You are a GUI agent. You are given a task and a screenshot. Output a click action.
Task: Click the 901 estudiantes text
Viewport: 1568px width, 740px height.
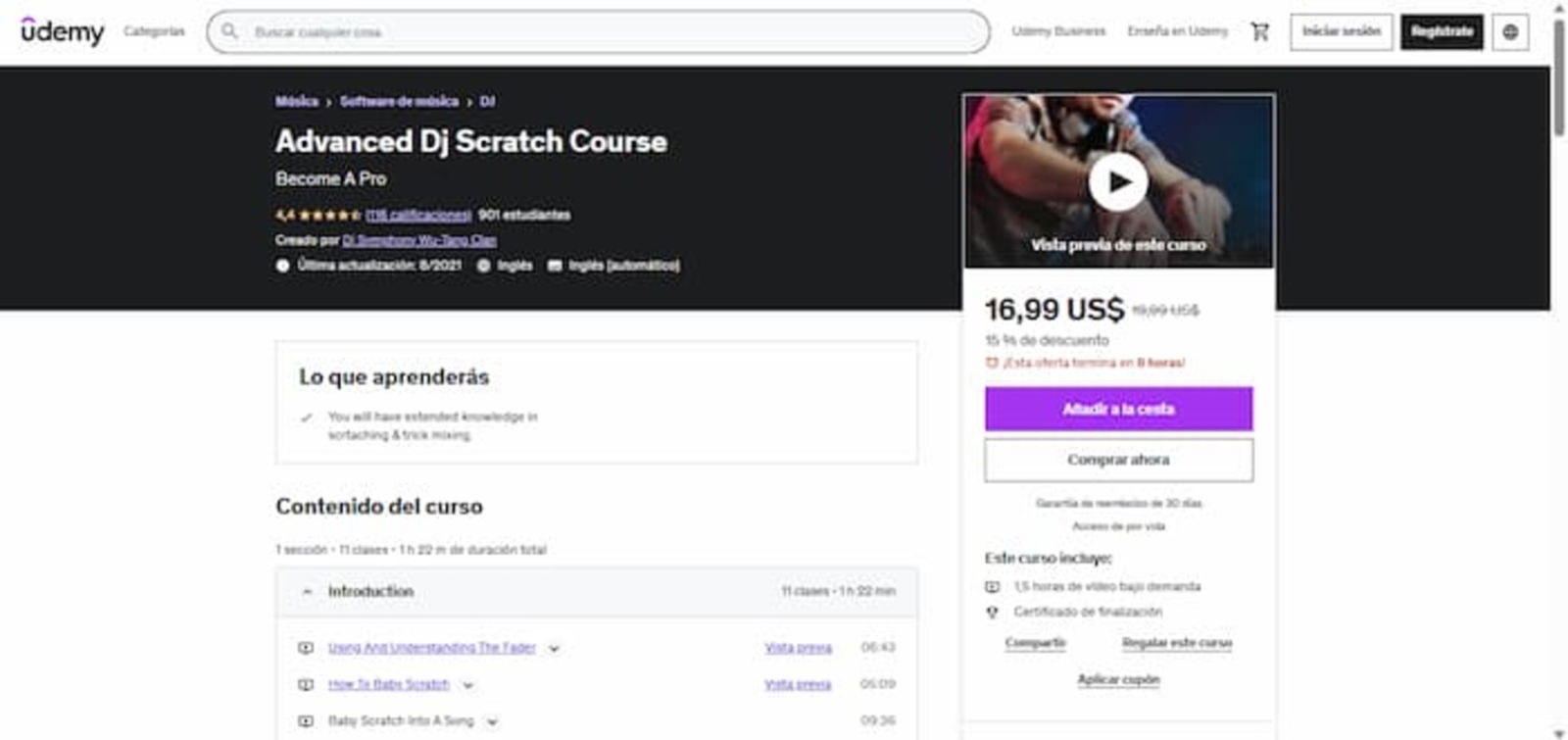tap(524, 215)
